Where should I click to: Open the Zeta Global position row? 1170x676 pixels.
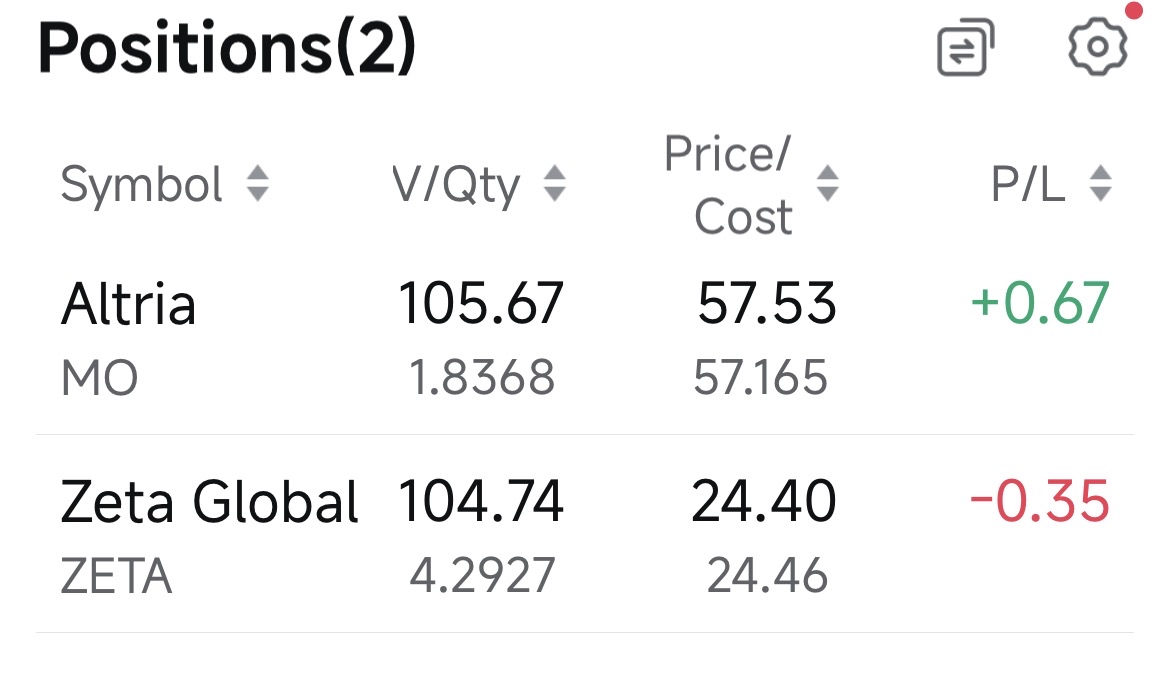(x=585, y=534)
